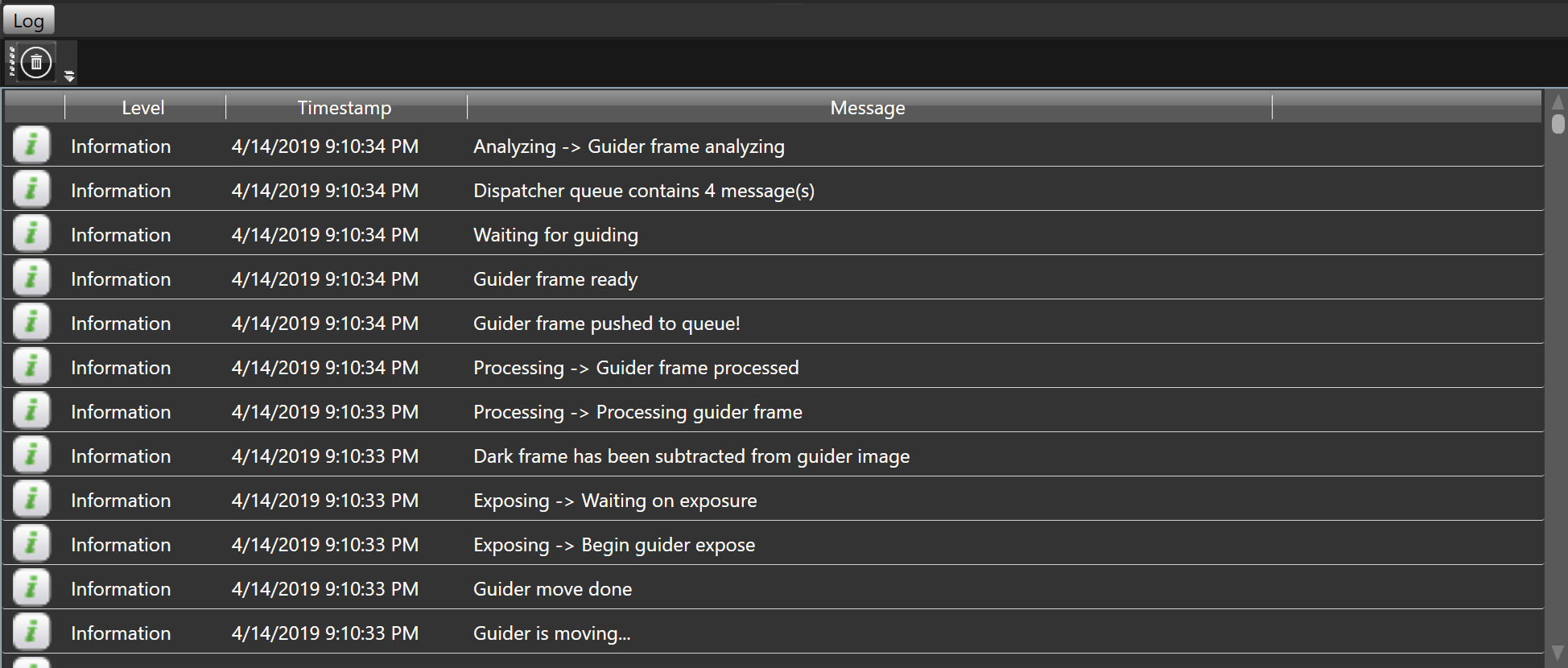Clear the log with the trash icon
The image size is (1568, 668).
tap(36, 62)
